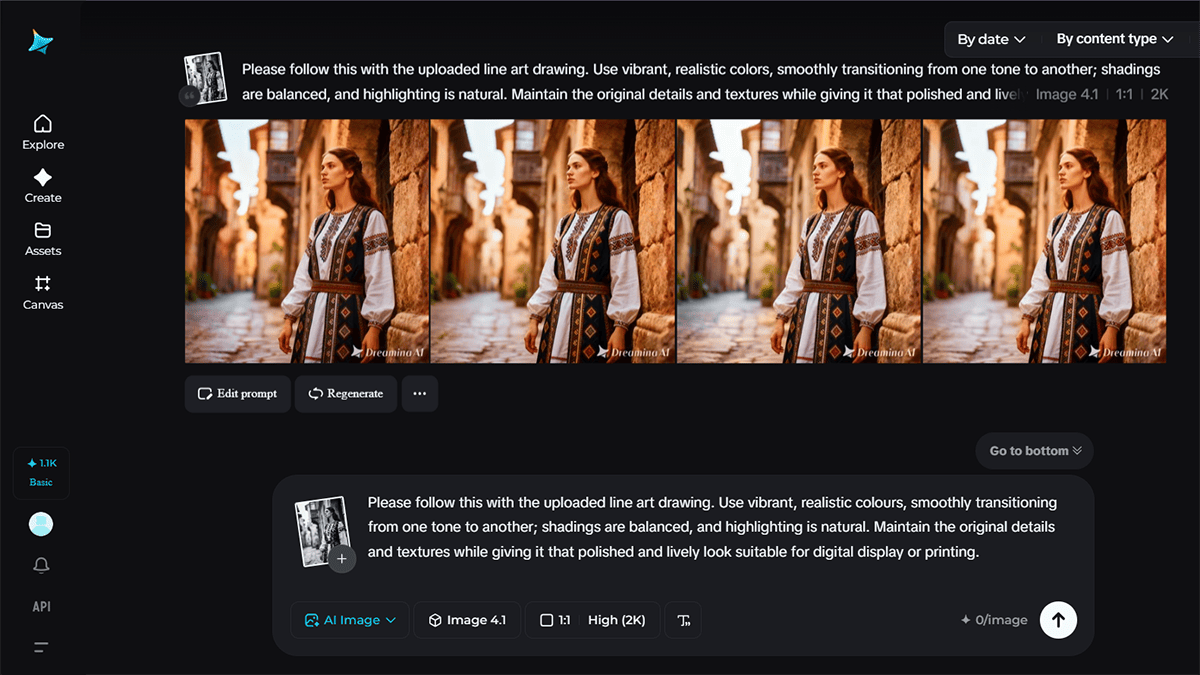Screen dimensions: 1200x675
Task: Click the Edit prompt button
Action: (x=238, y=394)
